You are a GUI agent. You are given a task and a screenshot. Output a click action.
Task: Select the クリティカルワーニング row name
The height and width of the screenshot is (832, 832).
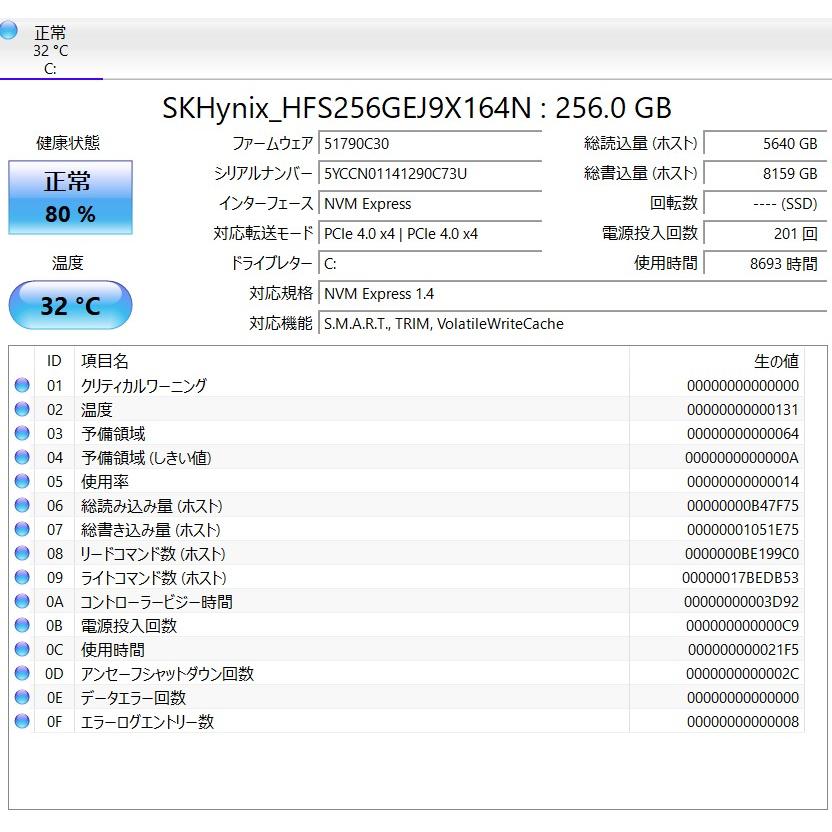pos(143,386)
